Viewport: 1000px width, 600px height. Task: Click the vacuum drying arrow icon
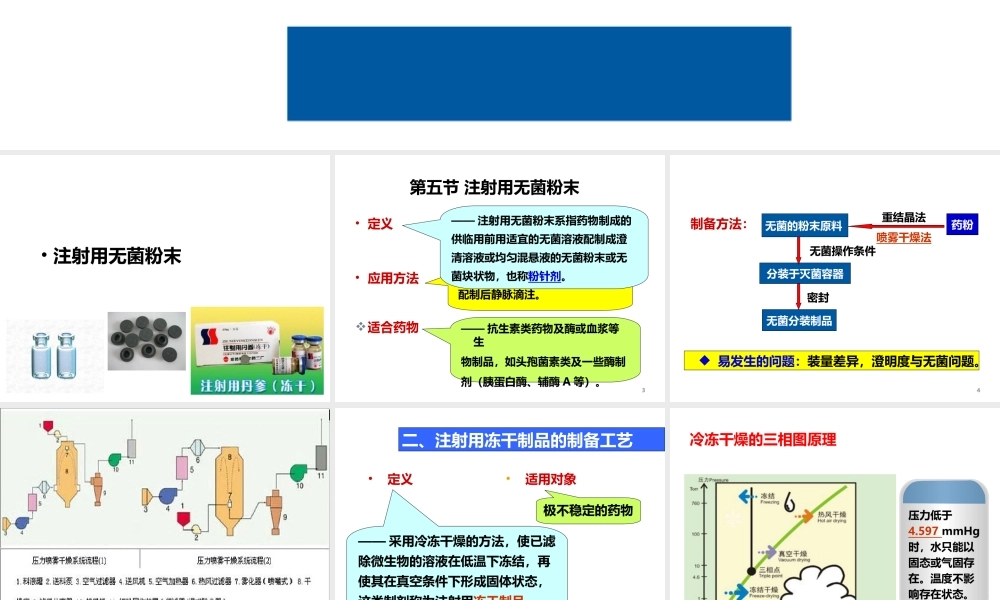tap(770, 552)
